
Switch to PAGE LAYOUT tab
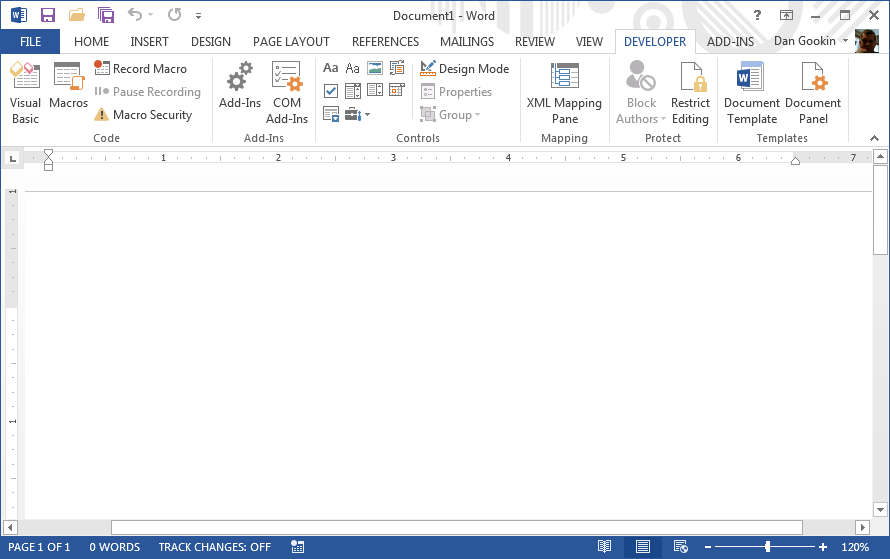click(291, 41)
